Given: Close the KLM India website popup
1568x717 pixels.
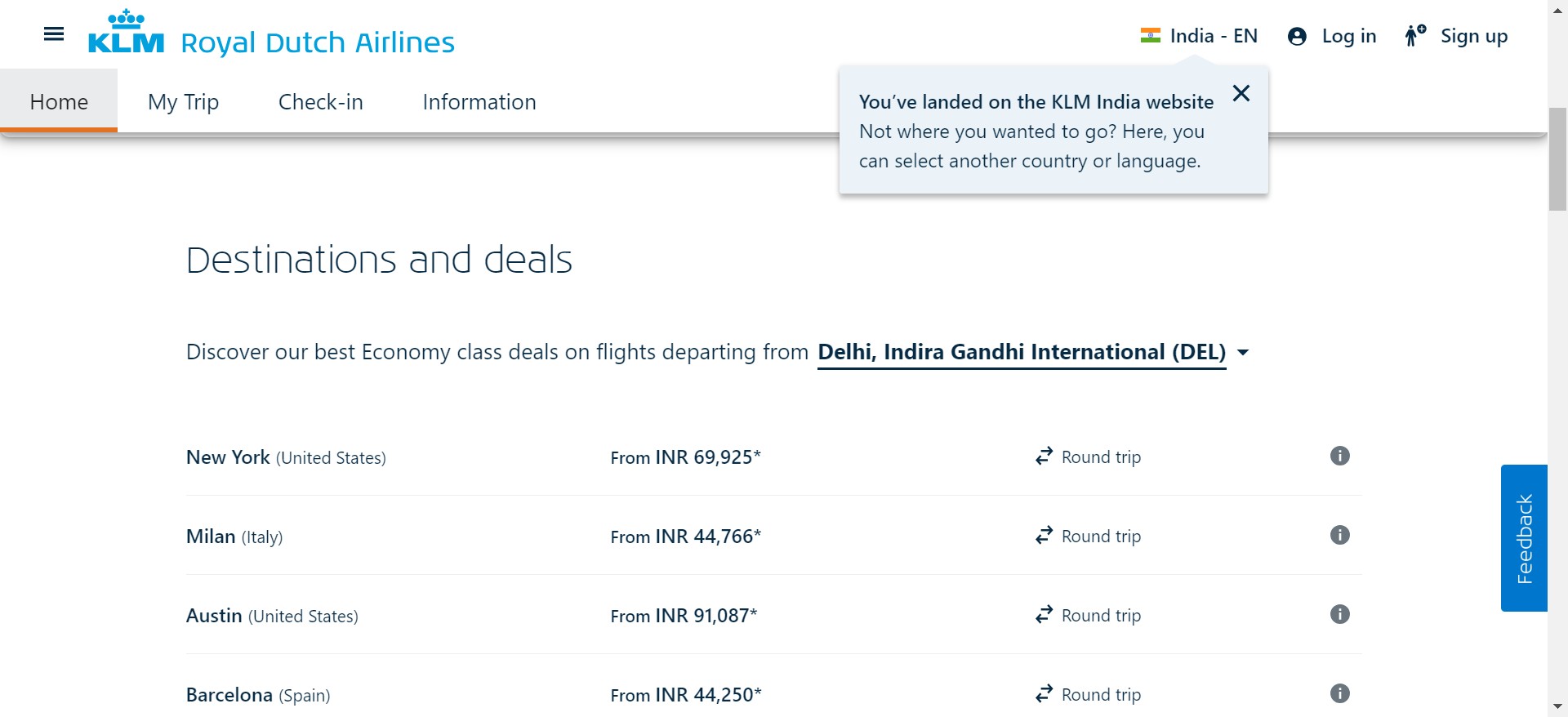Looking at the screenshot, I should [1241, 93].
